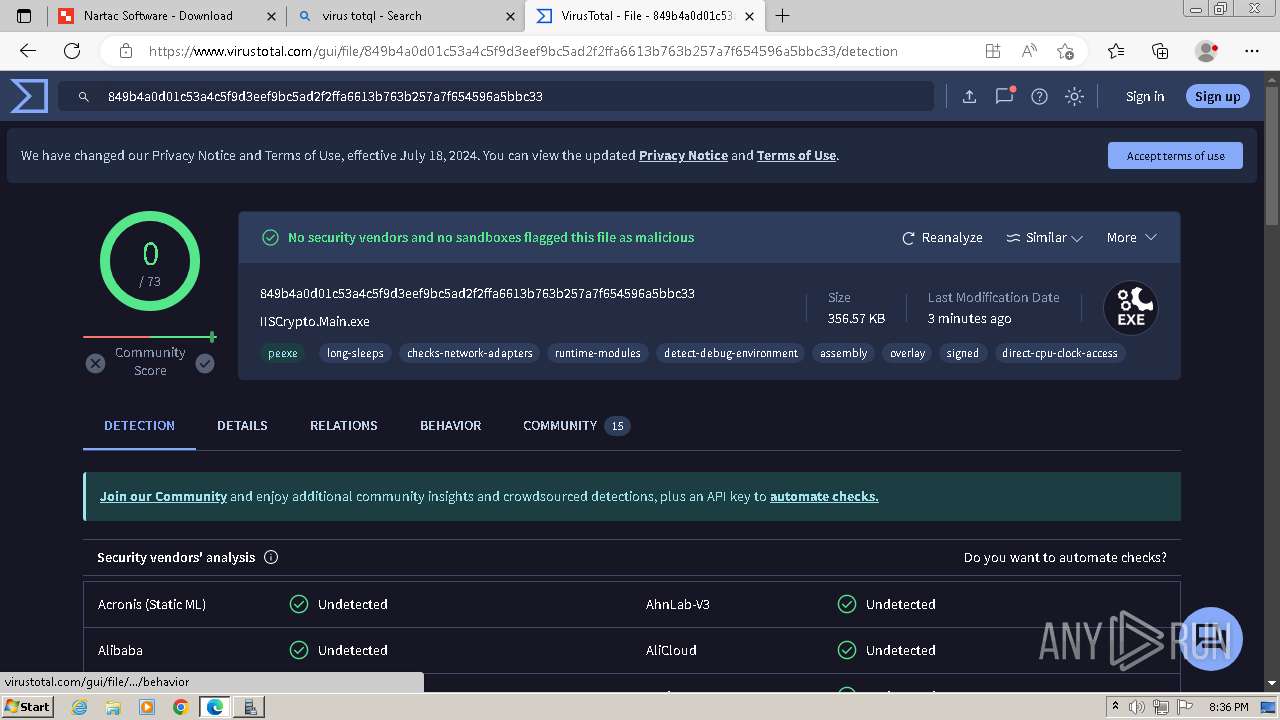Add page to favorites star icon

point(1065,51)
